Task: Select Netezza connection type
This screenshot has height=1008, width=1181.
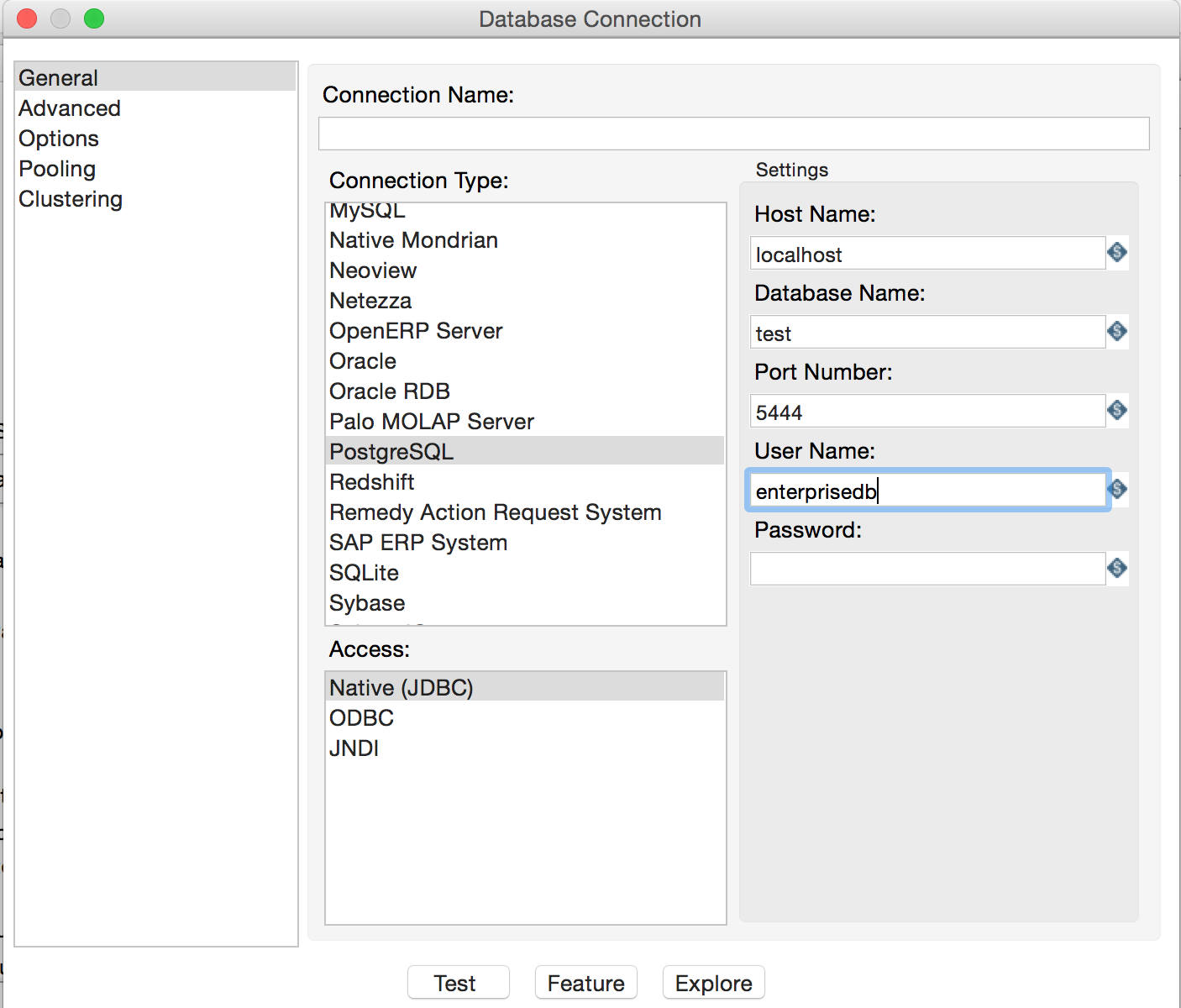Action: [x=526, y=301]
